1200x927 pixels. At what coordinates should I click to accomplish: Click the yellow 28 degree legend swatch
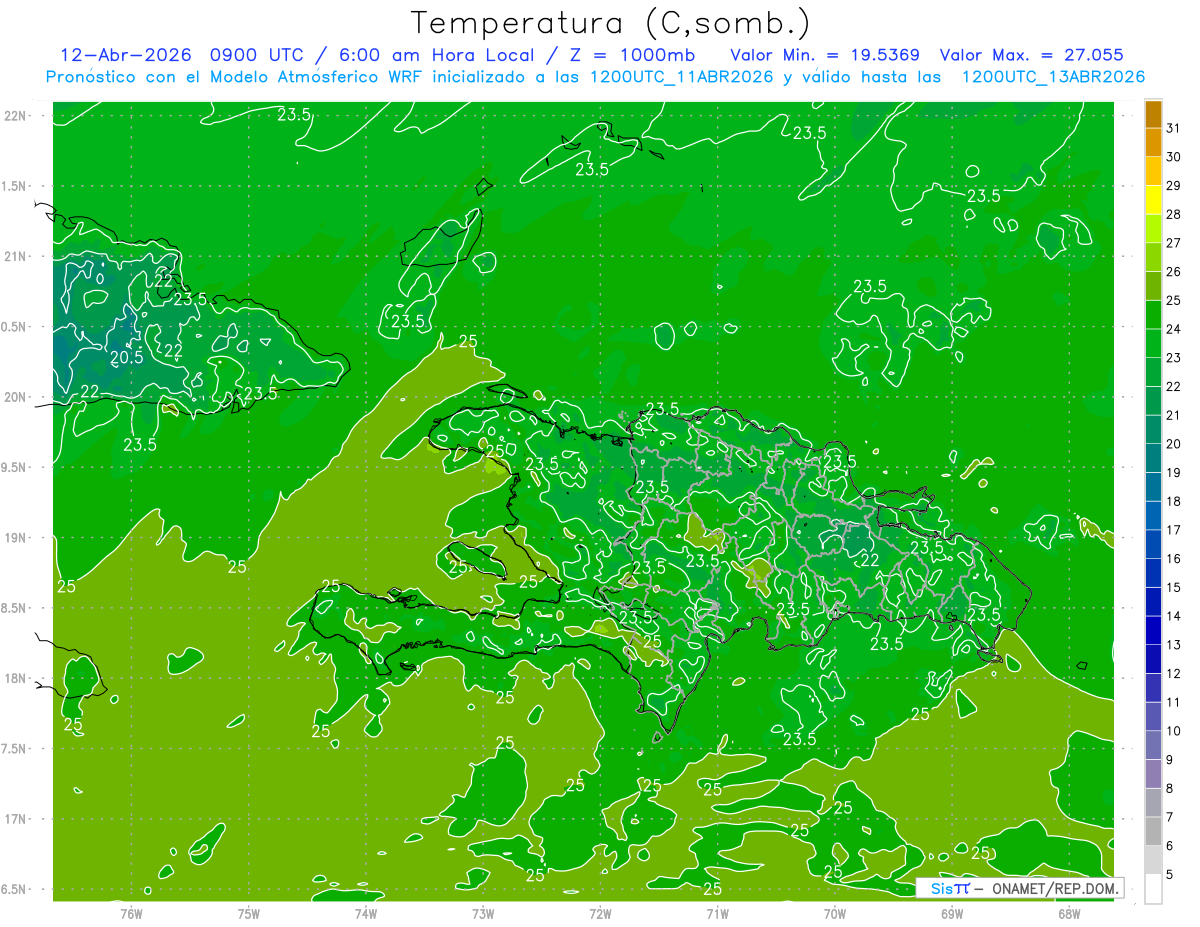click(1153, 200)
